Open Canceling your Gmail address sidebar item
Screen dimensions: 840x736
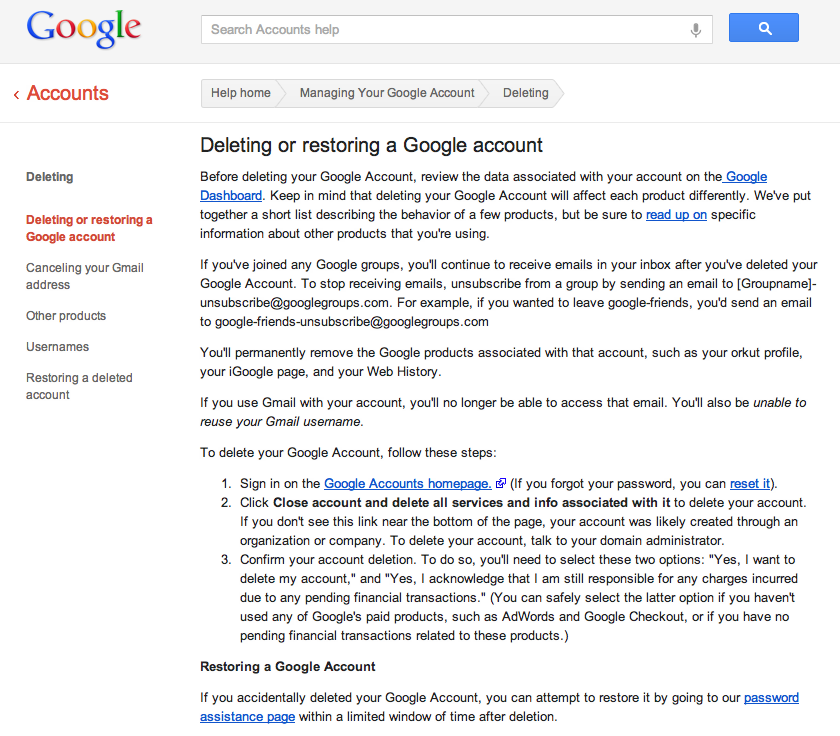(x=85, y=276)
